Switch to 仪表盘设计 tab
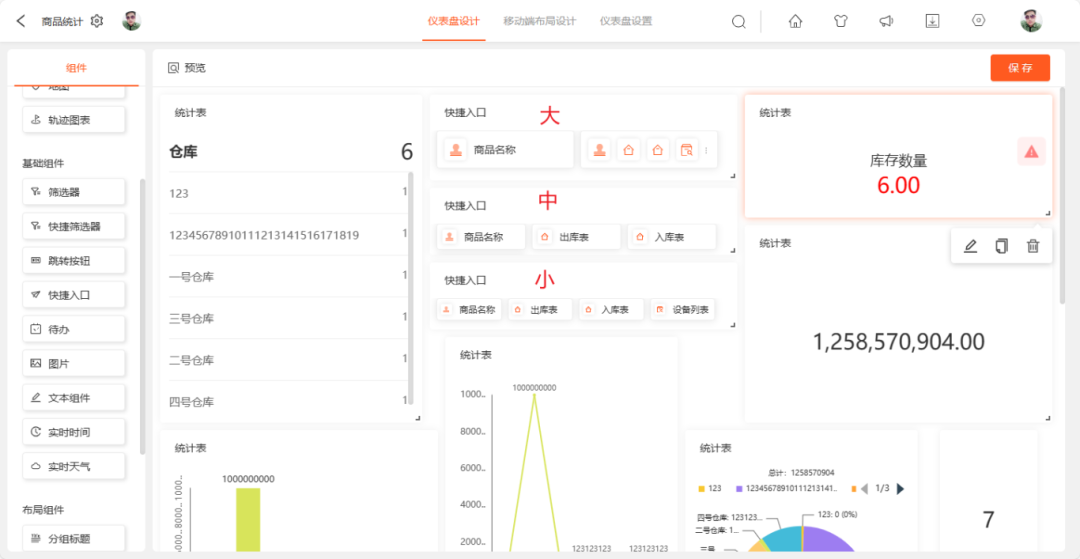This screenshot has height=559, width=1080. click(x=453, y=21)
